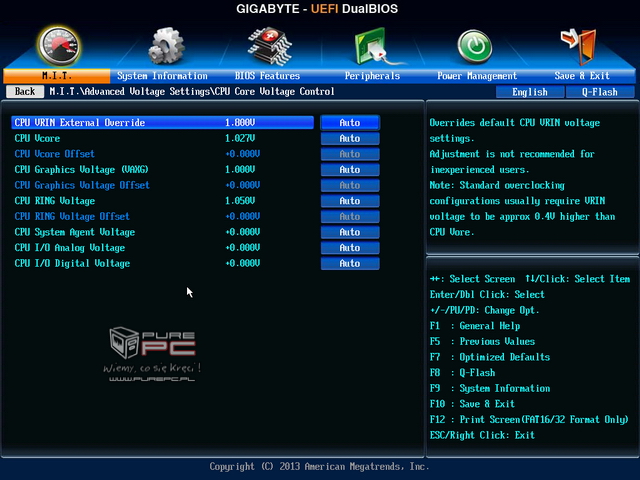
Task: Click the Save & Exit door icon
Action: (x=579, y=47)
